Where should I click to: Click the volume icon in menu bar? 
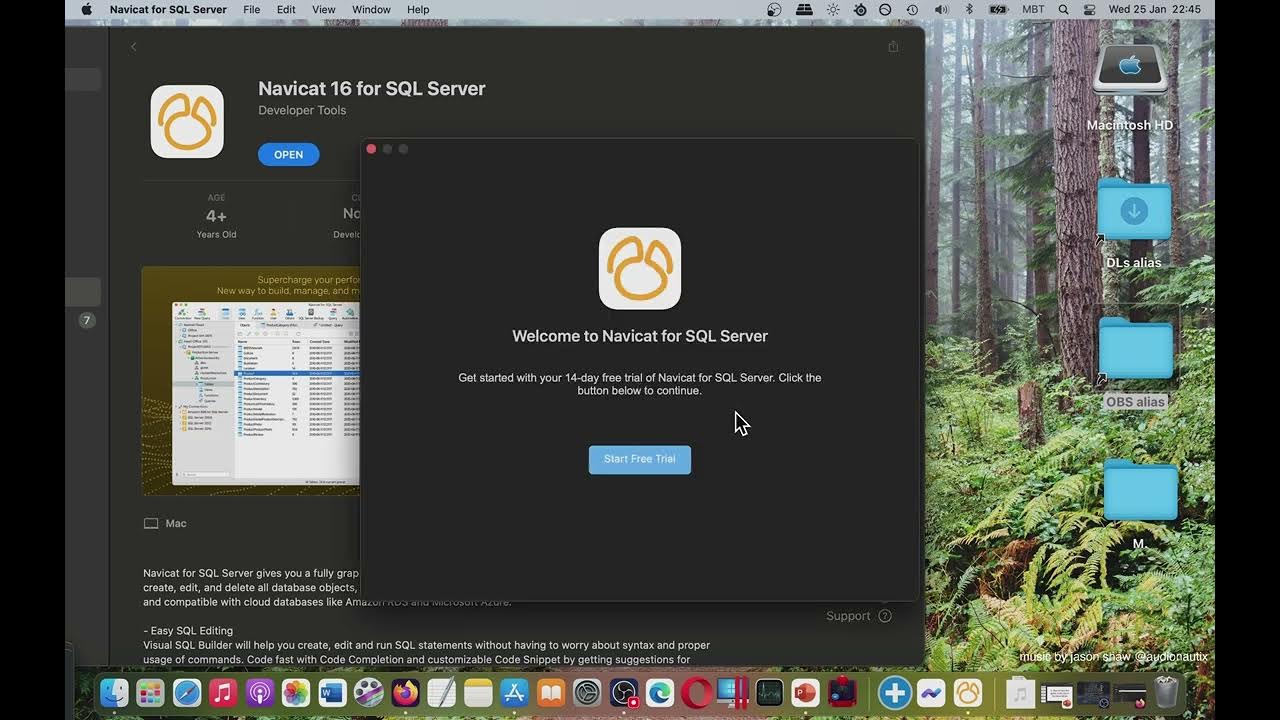pos(941,9)
